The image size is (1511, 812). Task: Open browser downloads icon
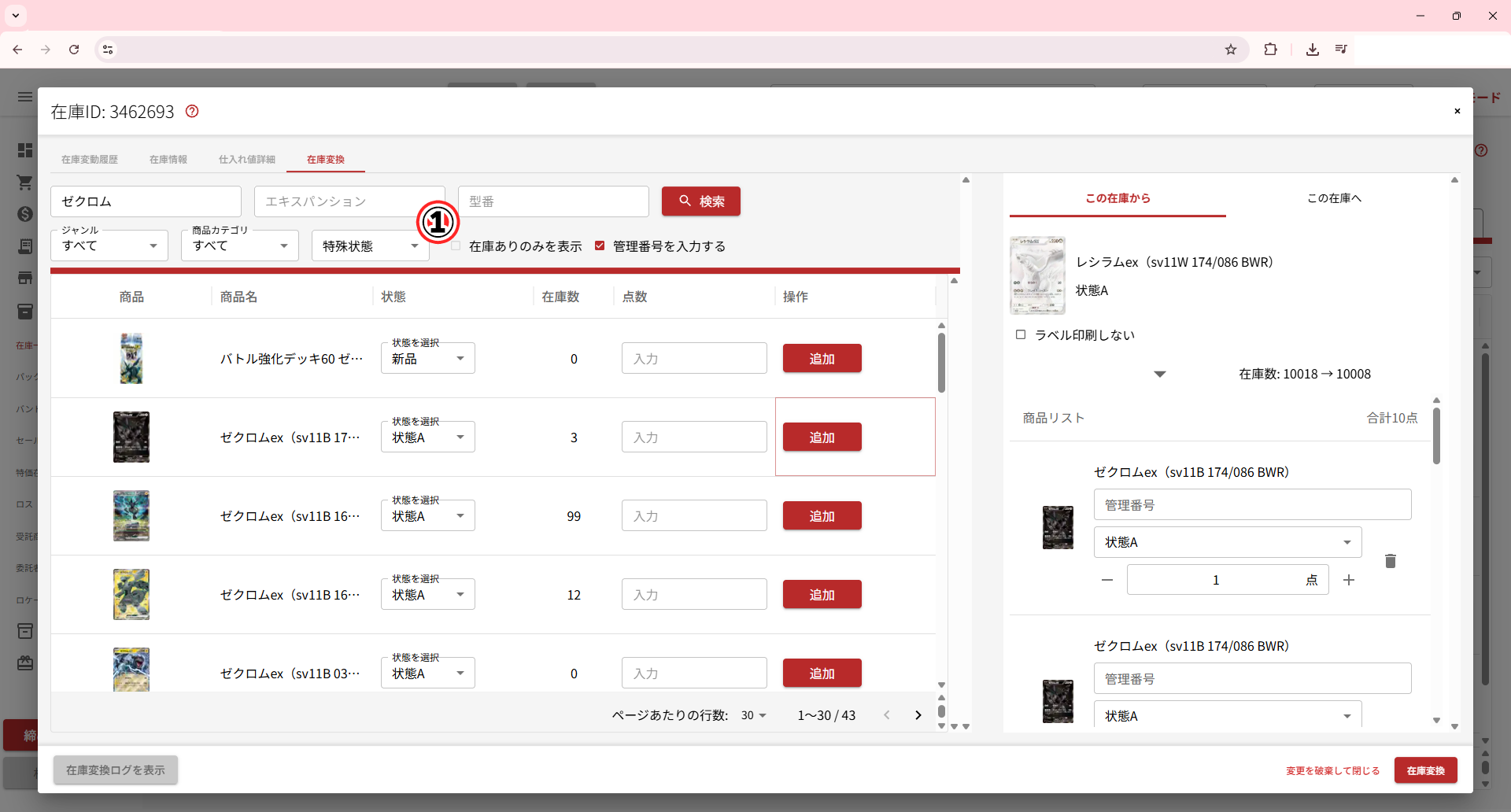(1312, 50)
